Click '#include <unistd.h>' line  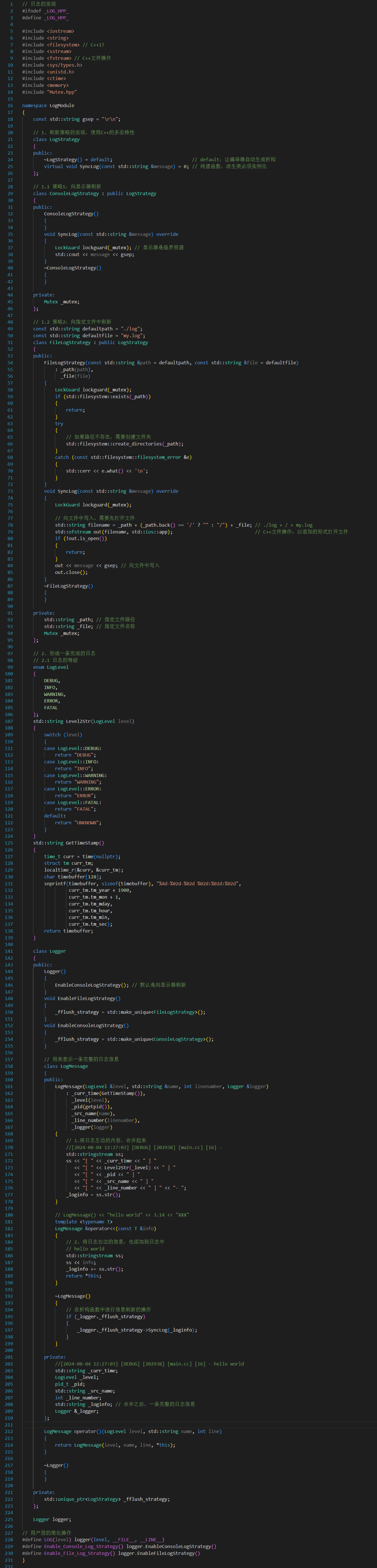pyautogui.click(x=48, y=72)
